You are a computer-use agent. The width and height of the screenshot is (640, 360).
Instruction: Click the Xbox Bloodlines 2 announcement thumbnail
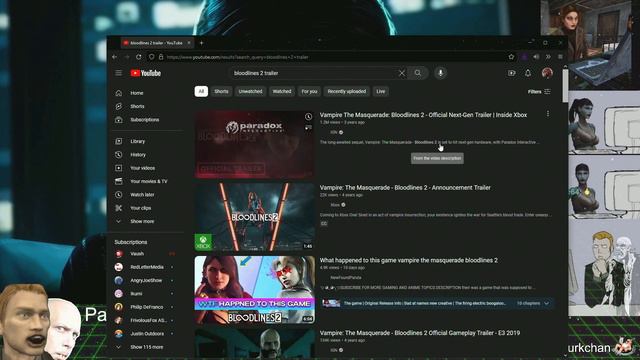point(255,217)
